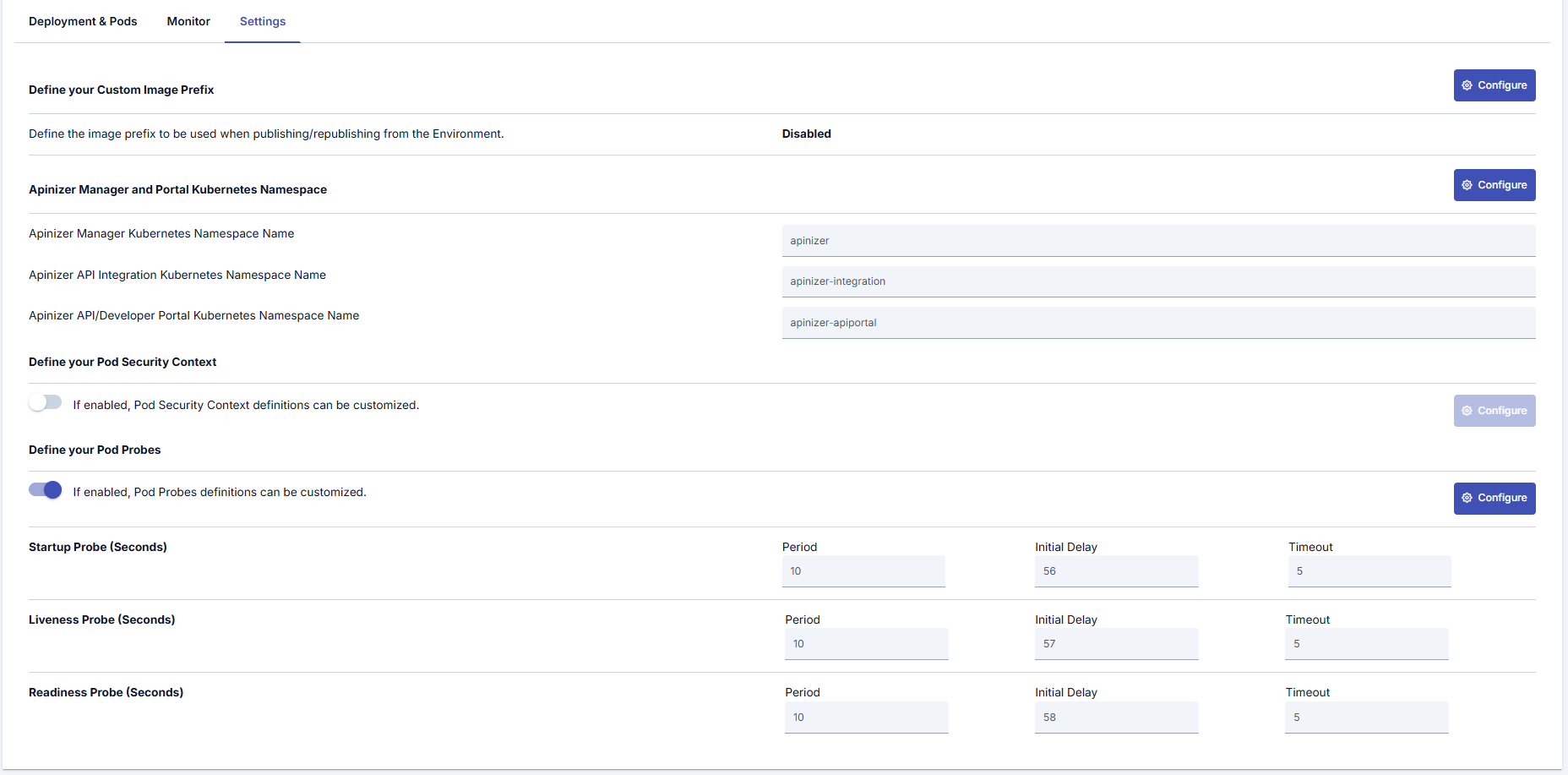Click the 'Startup Probe (Seconds)' label

pos(98,547)
